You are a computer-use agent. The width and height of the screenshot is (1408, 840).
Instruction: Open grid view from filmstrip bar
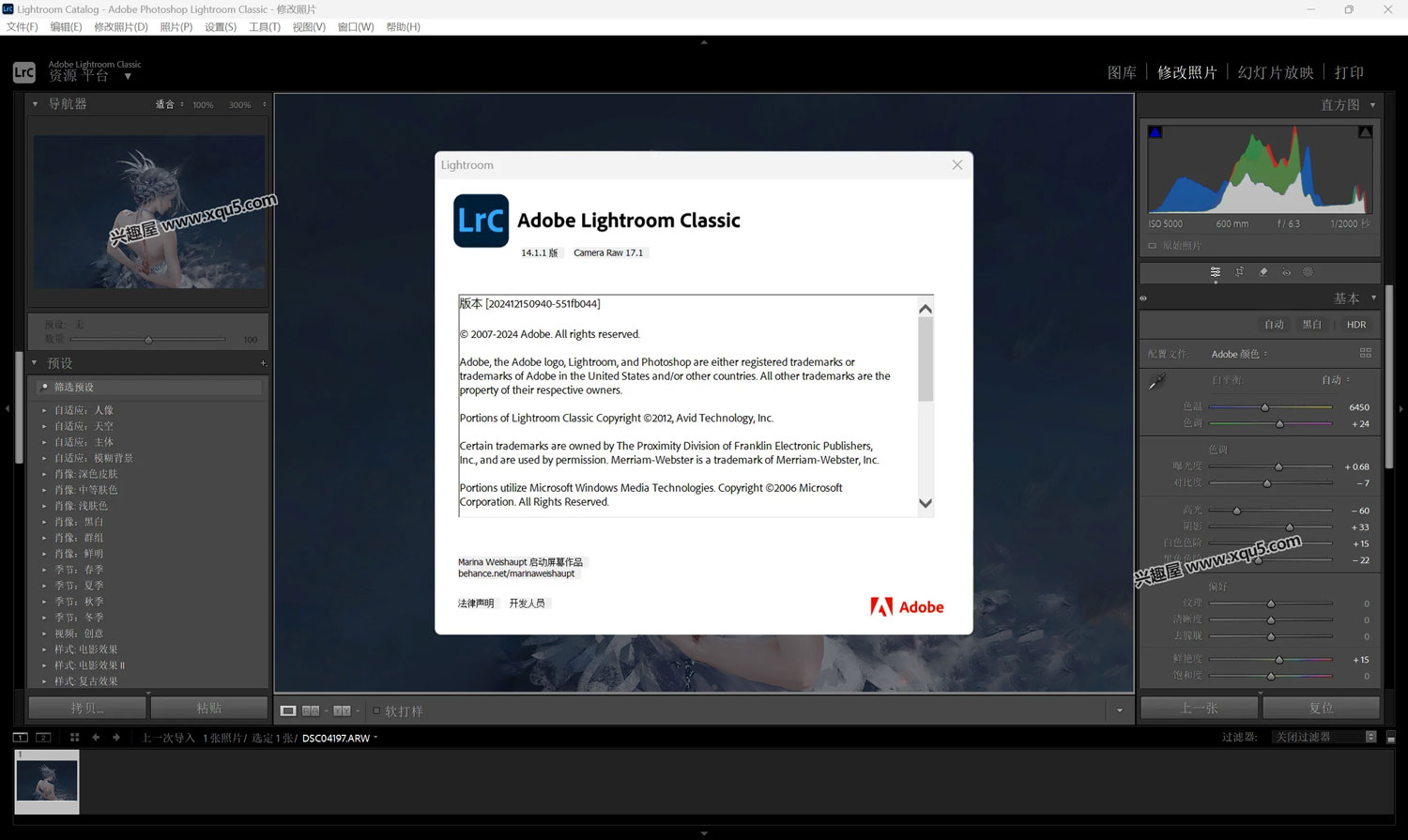[74, 738]
